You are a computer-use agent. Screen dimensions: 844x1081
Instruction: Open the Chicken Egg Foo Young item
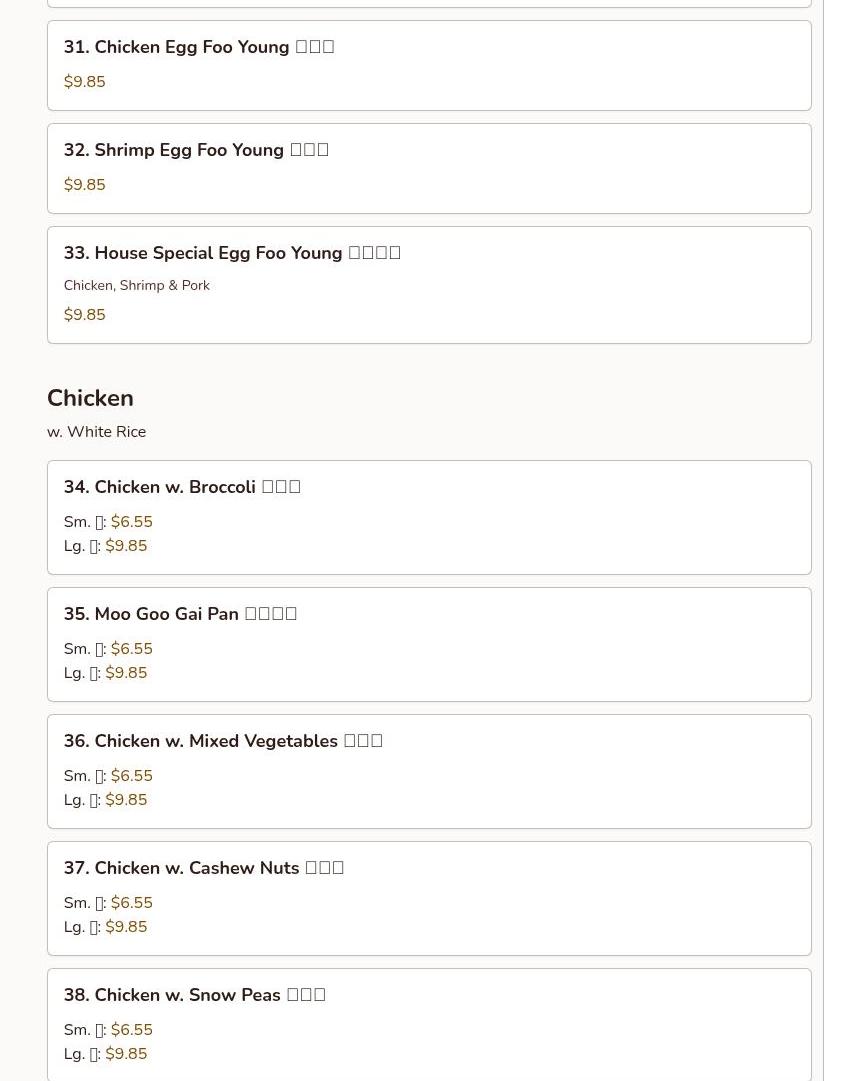pos(429,65)
